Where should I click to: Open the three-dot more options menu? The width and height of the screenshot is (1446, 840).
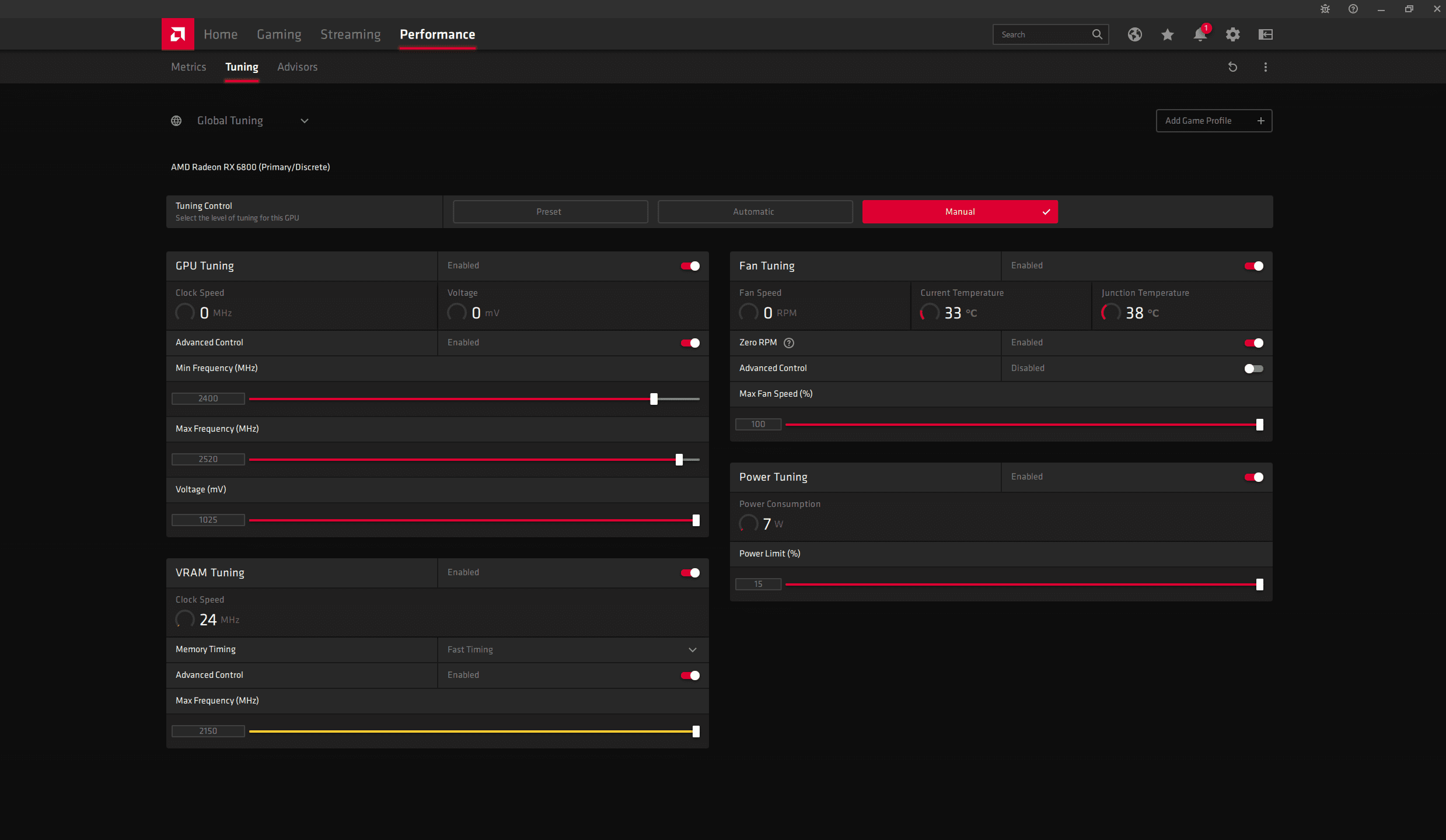1265,67
